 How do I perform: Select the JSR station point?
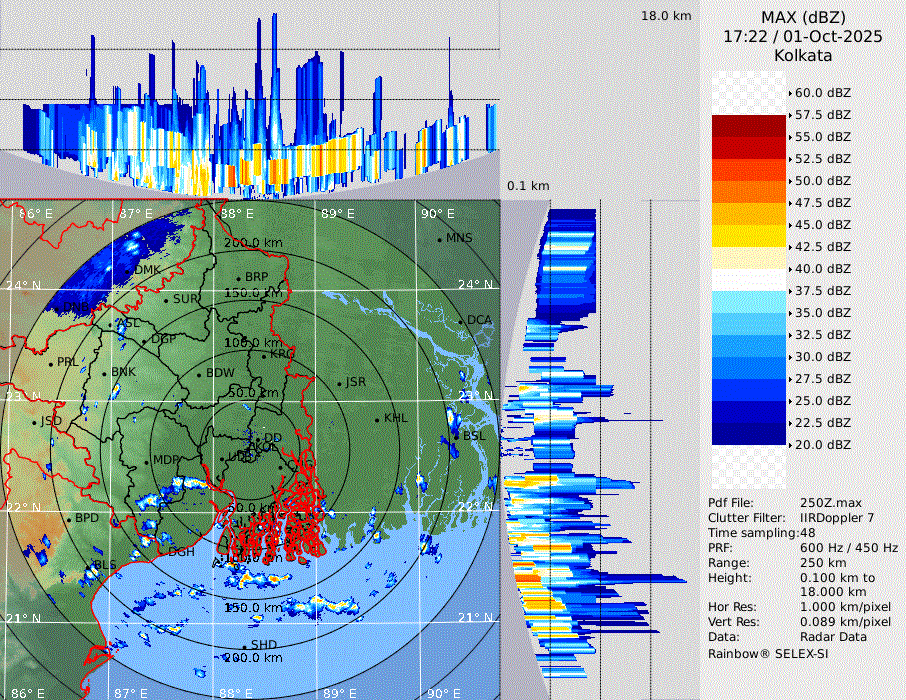point(339,383)
